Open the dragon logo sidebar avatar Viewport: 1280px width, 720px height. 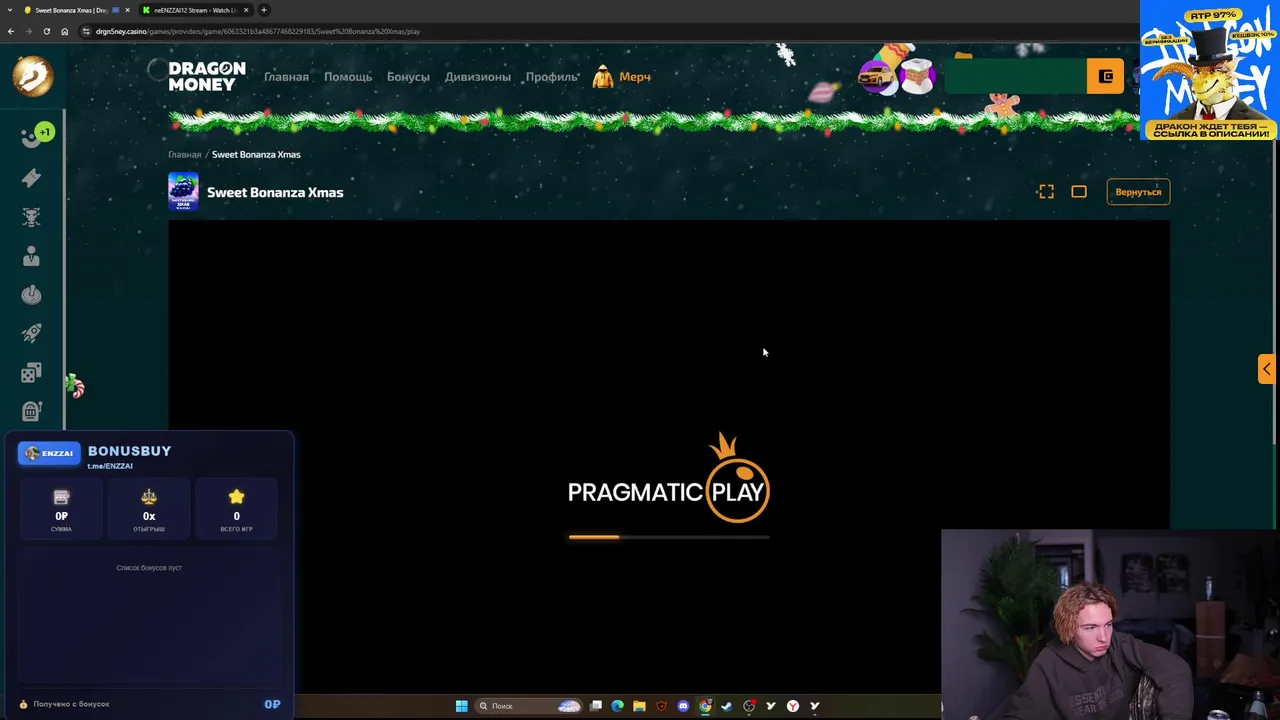(x=32, y=76)
